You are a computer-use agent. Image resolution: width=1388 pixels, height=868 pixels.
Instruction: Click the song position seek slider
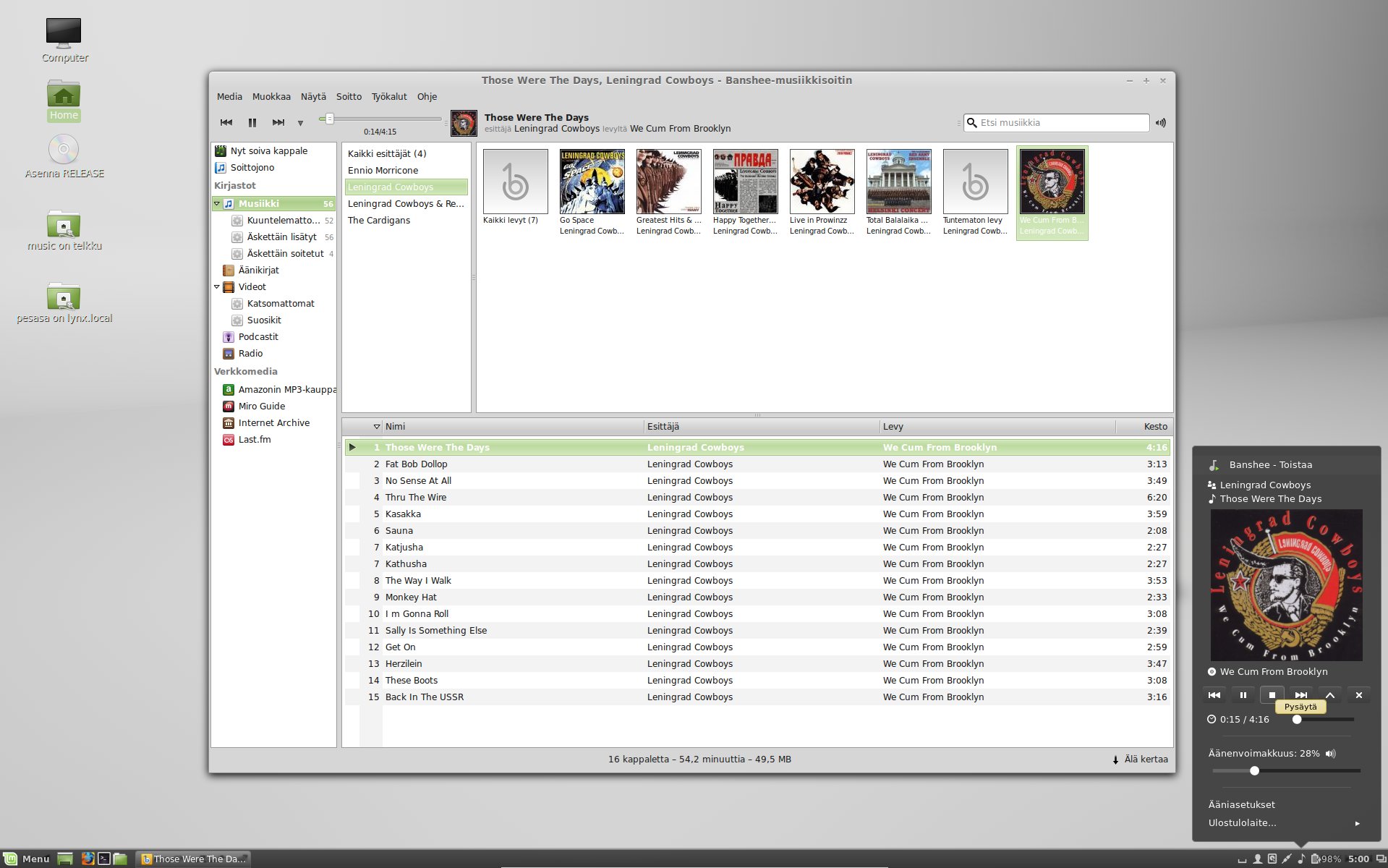pyautogui.click(x=380, y=119)
